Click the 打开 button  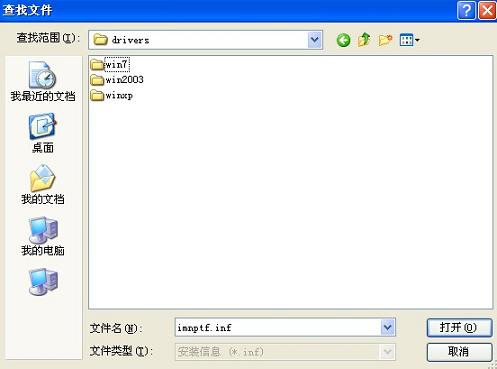[459, 328]
